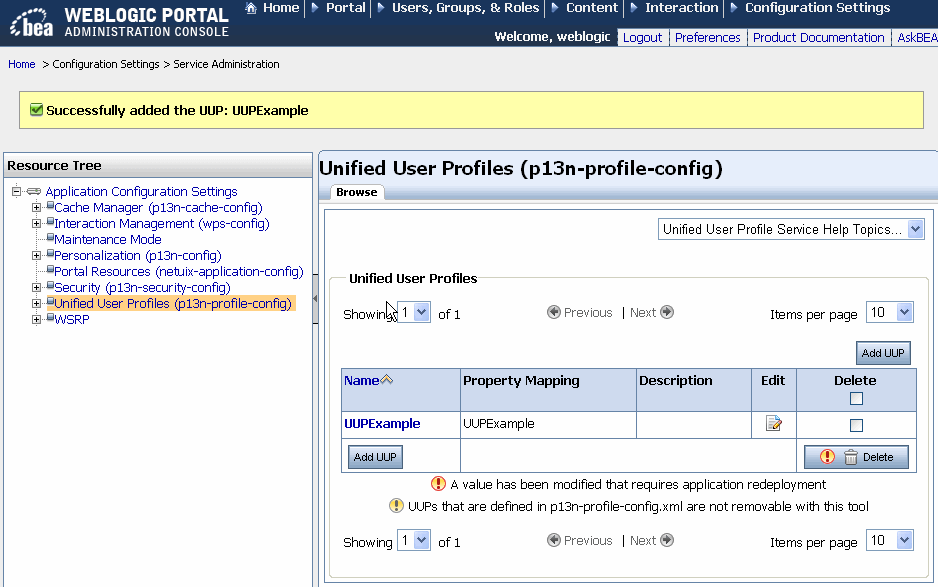
Task: Click the top Add UUP button
Action: (883, 353)
